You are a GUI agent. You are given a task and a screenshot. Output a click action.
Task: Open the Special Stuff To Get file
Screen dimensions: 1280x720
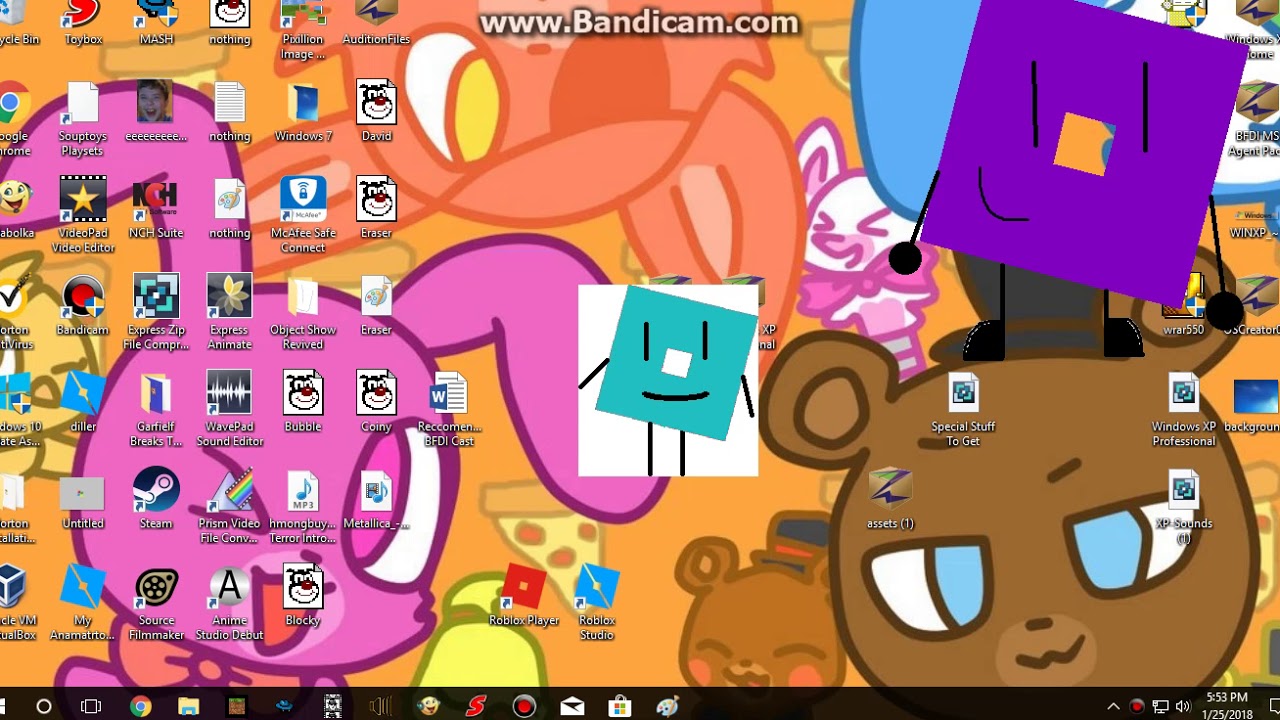(963, 408)
